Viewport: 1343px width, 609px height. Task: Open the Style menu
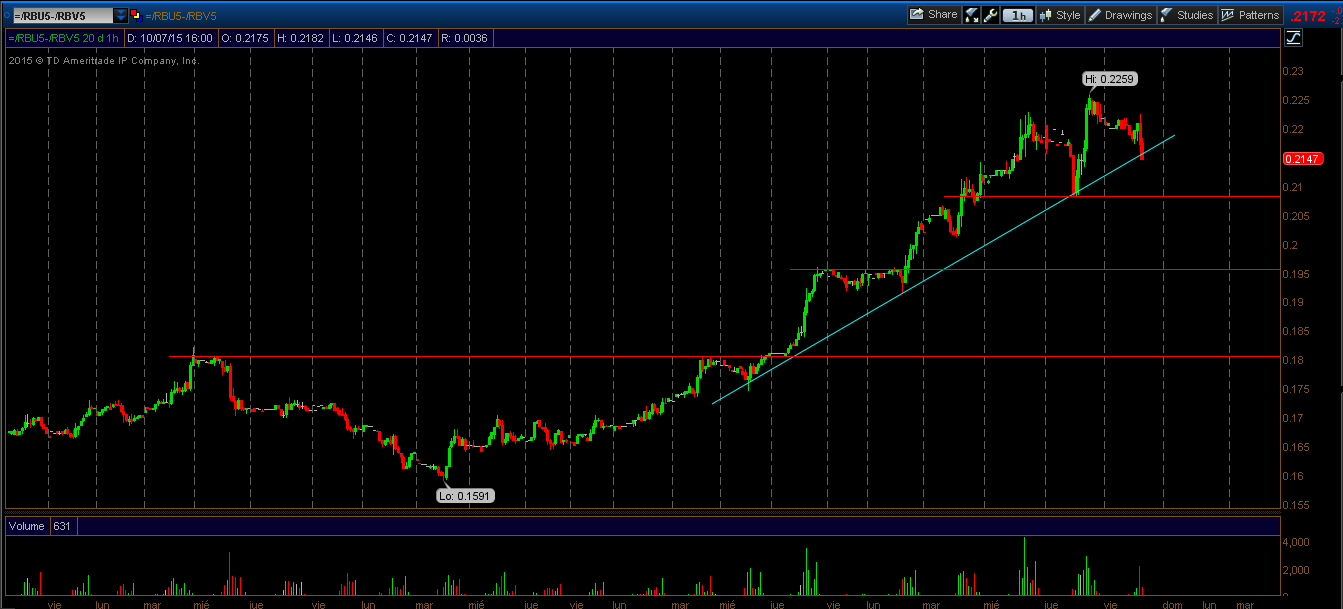coord(1060,15)
